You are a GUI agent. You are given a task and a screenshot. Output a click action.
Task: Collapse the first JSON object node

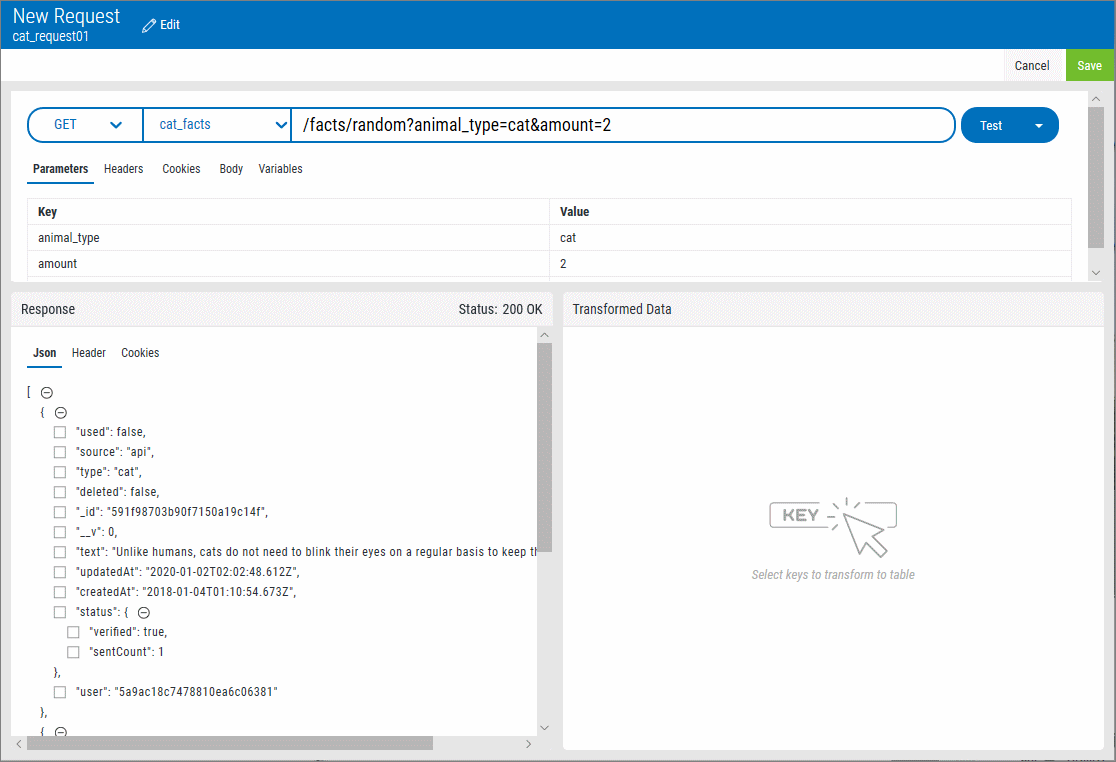point(60,412)
